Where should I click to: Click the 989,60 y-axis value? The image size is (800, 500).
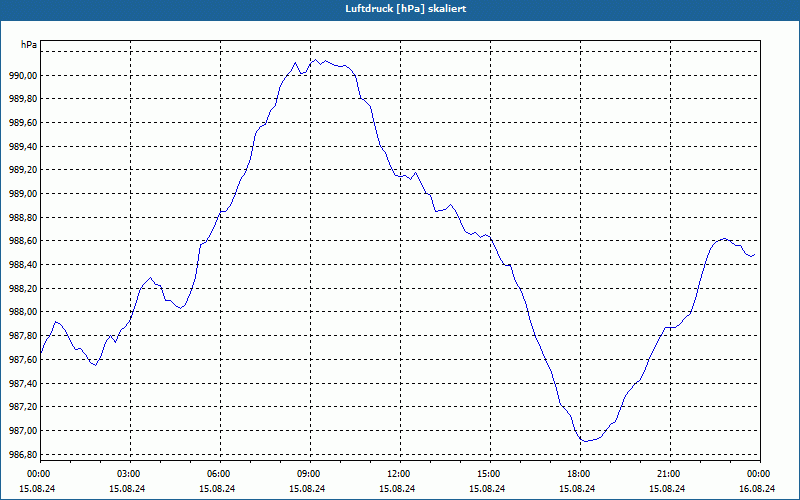pos(23,123)
